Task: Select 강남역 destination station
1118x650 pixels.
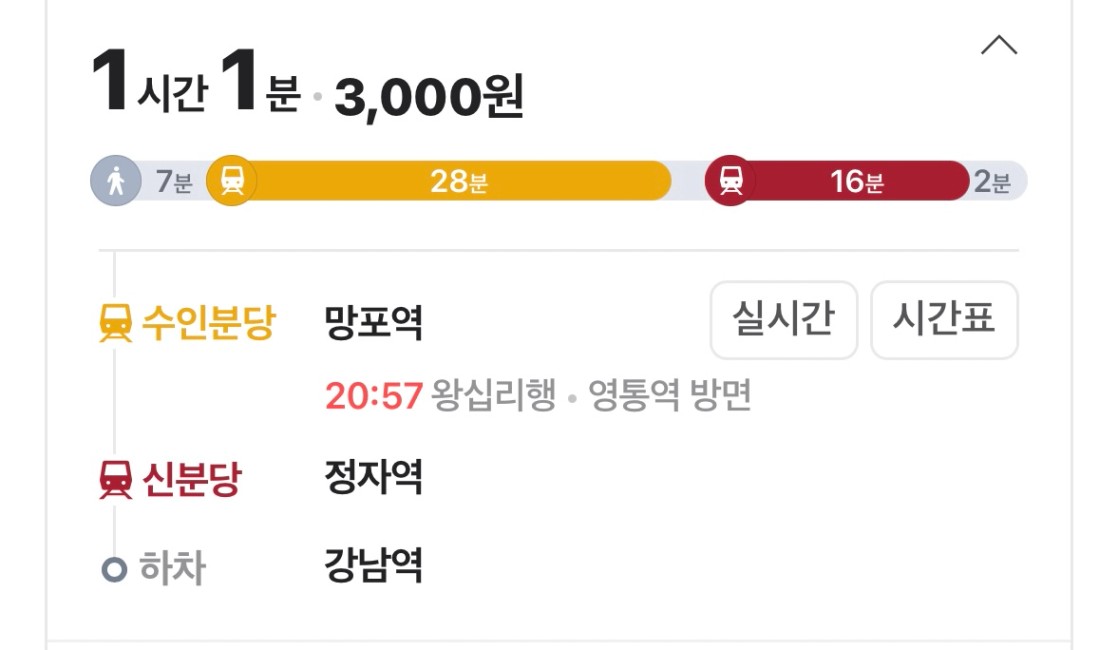Action: point(374,565)
